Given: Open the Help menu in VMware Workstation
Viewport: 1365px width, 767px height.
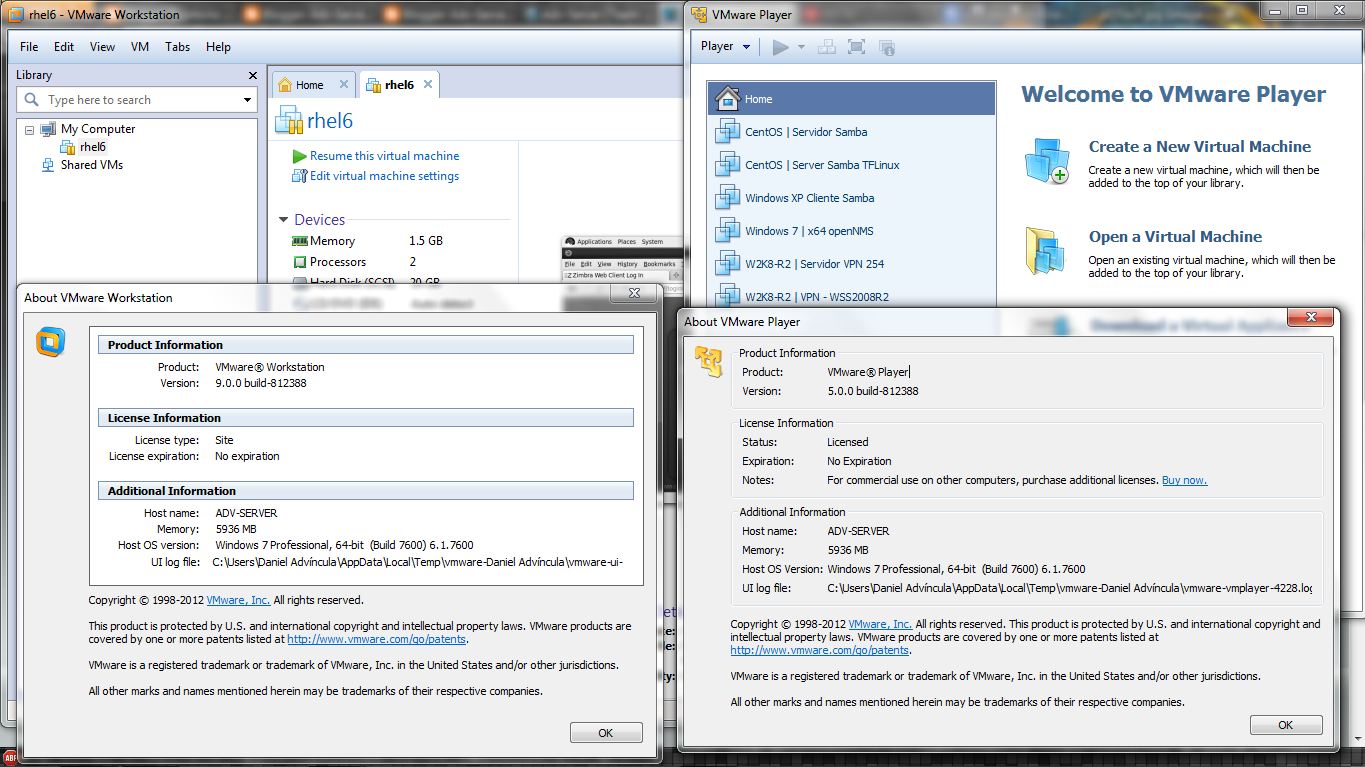Looking at the screenshot, I should point(218,47).
